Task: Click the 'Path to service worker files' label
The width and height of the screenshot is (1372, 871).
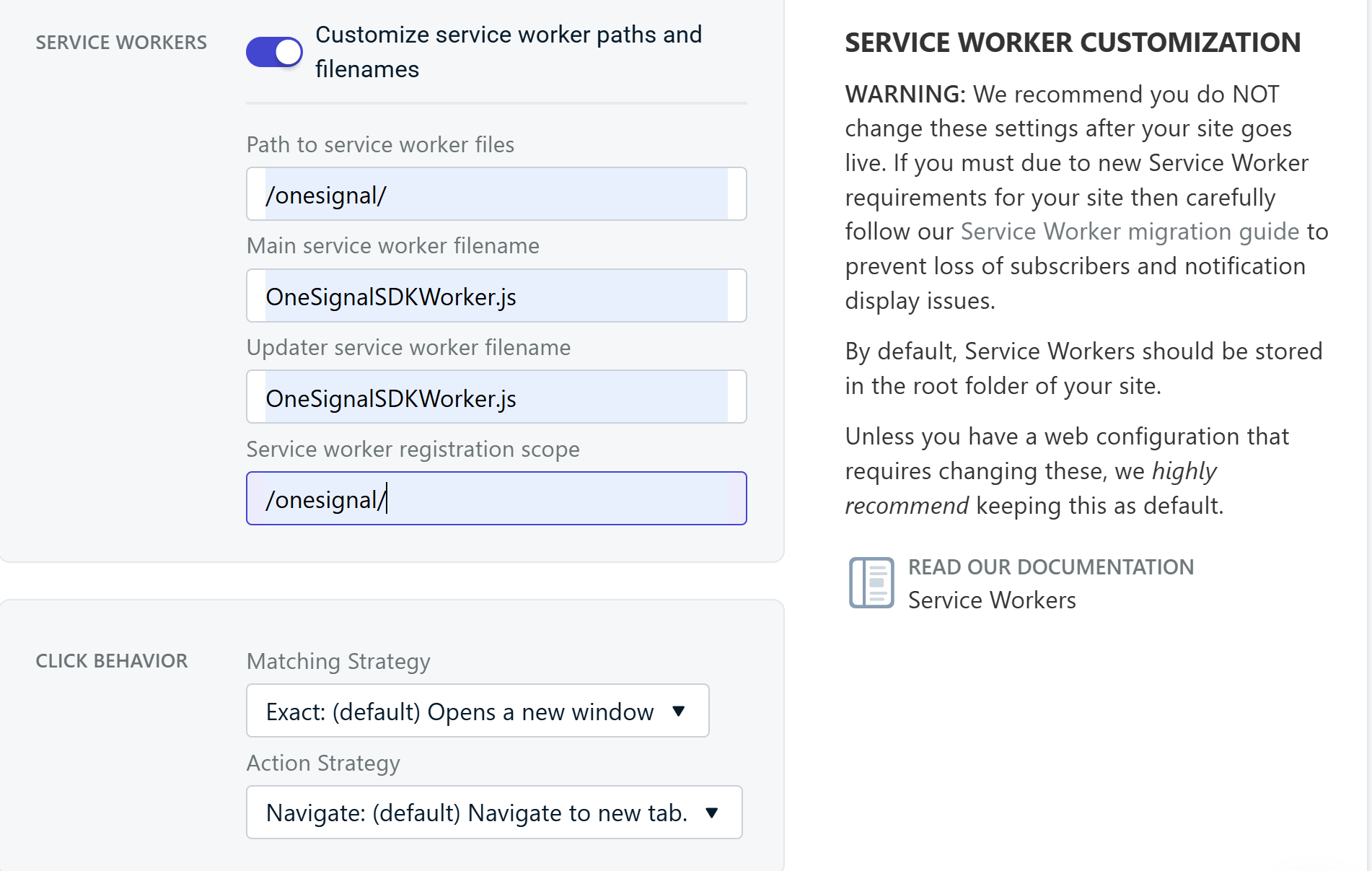Action: pyautogui.click(x=380, y=145)
